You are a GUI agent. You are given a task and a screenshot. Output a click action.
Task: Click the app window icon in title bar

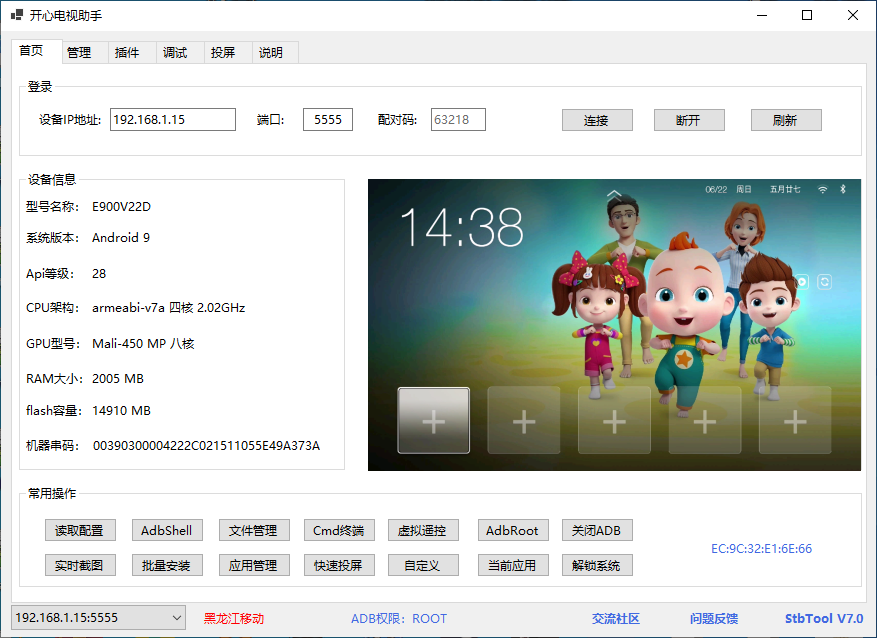pos(16,15)
